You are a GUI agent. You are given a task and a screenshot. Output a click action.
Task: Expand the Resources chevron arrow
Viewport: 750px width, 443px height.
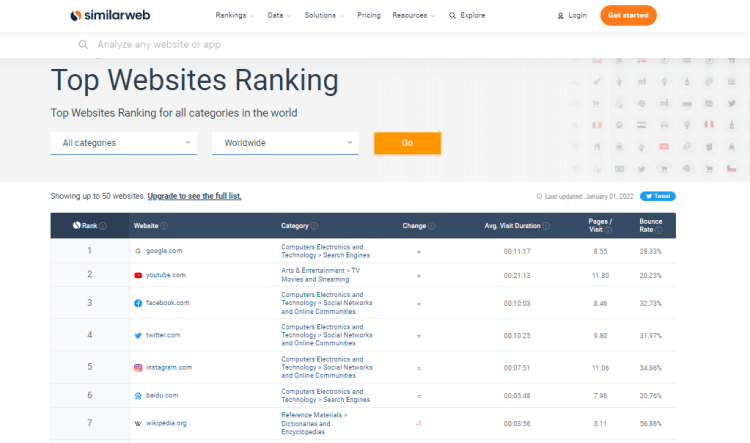click(433, 16)
